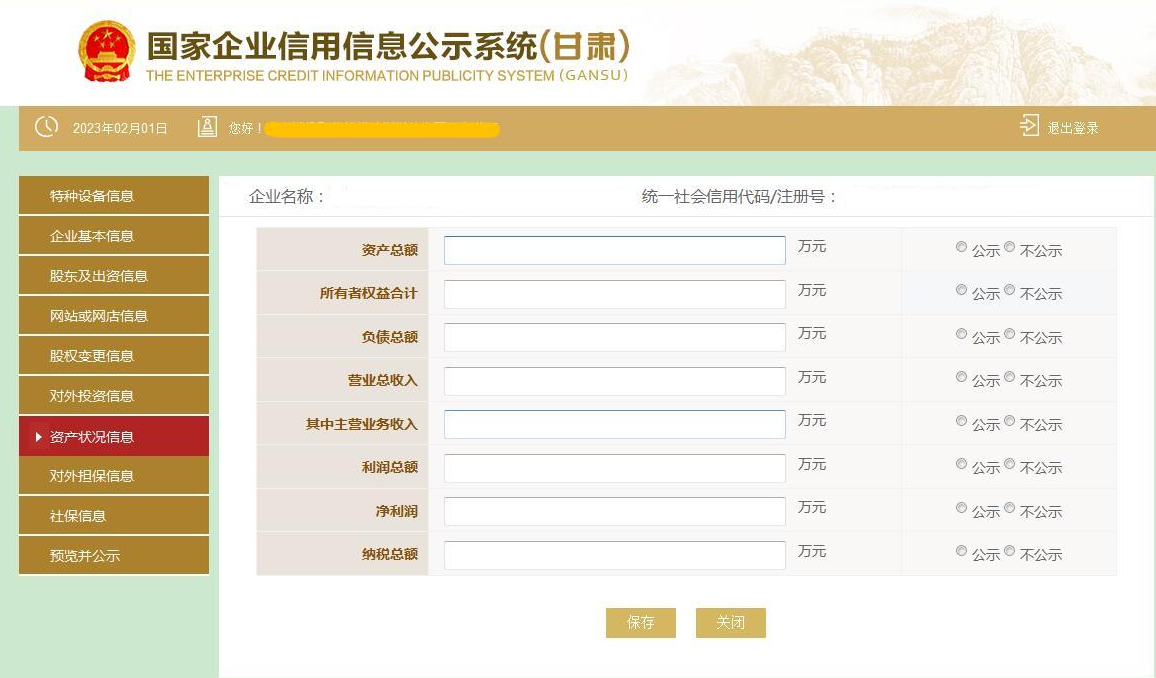Select 公示 for 净利润
Viewport: 1156px width, 678px height.
click(x=961, y=508)
